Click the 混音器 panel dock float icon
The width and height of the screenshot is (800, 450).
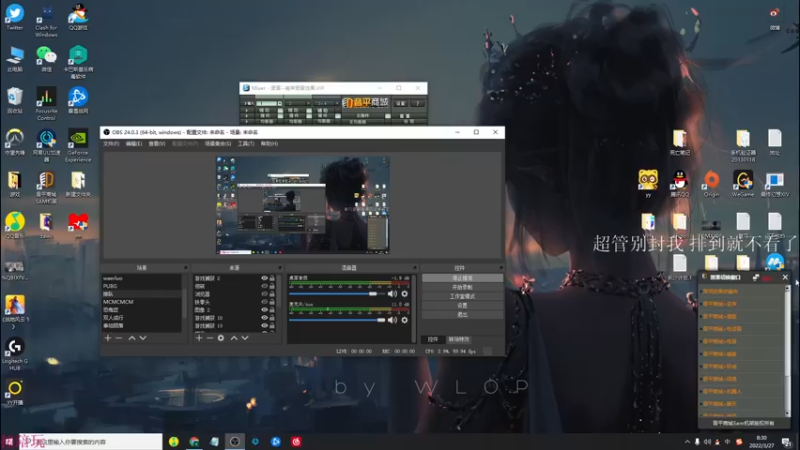coord(415,268)
